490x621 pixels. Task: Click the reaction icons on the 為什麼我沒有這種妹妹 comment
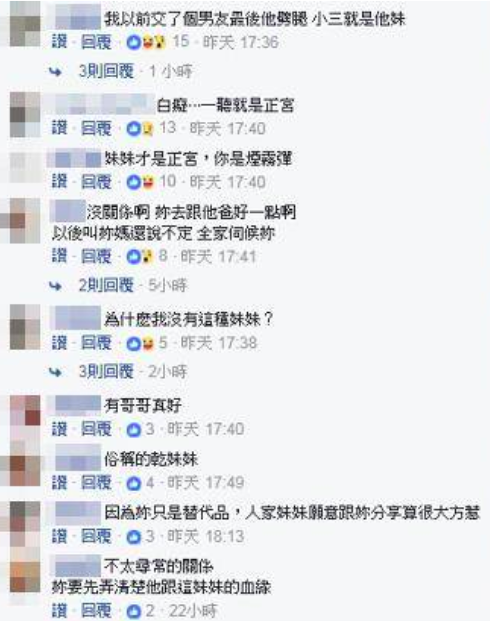(x=140, y=343)
